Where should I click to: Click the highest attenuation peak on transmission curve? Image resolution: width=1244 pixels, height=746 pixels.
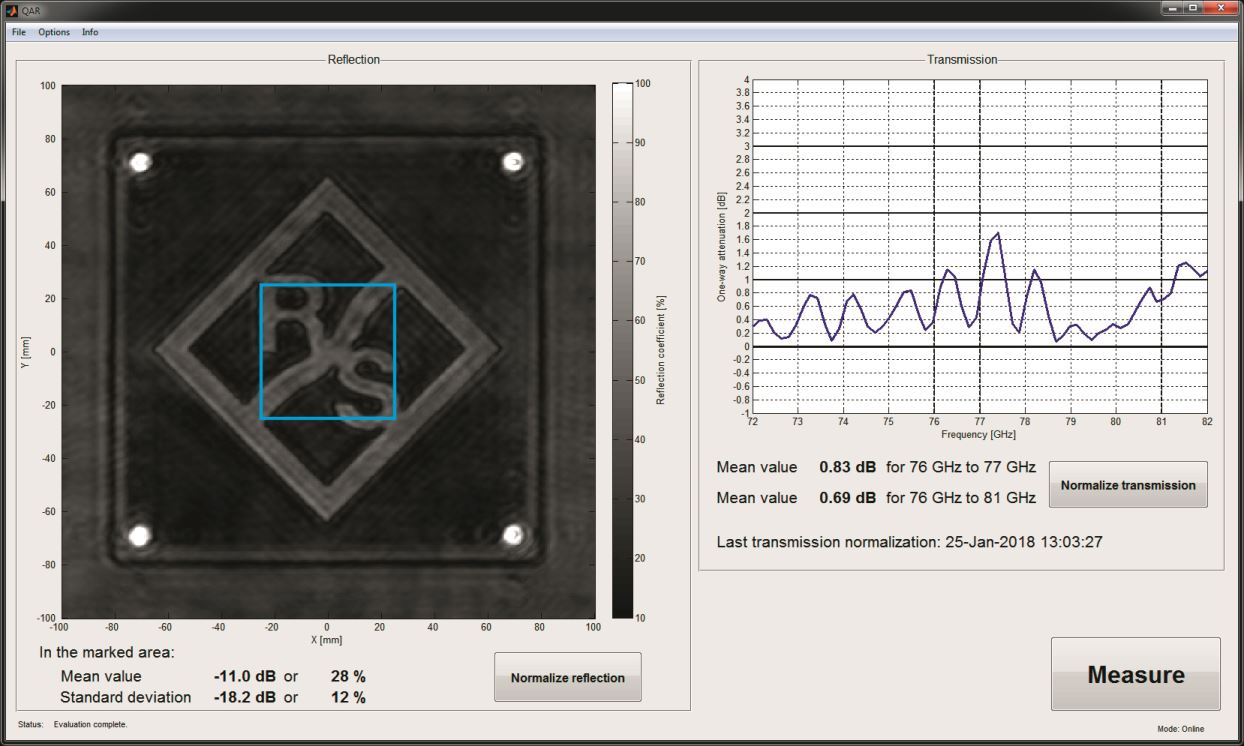[997, 234]
